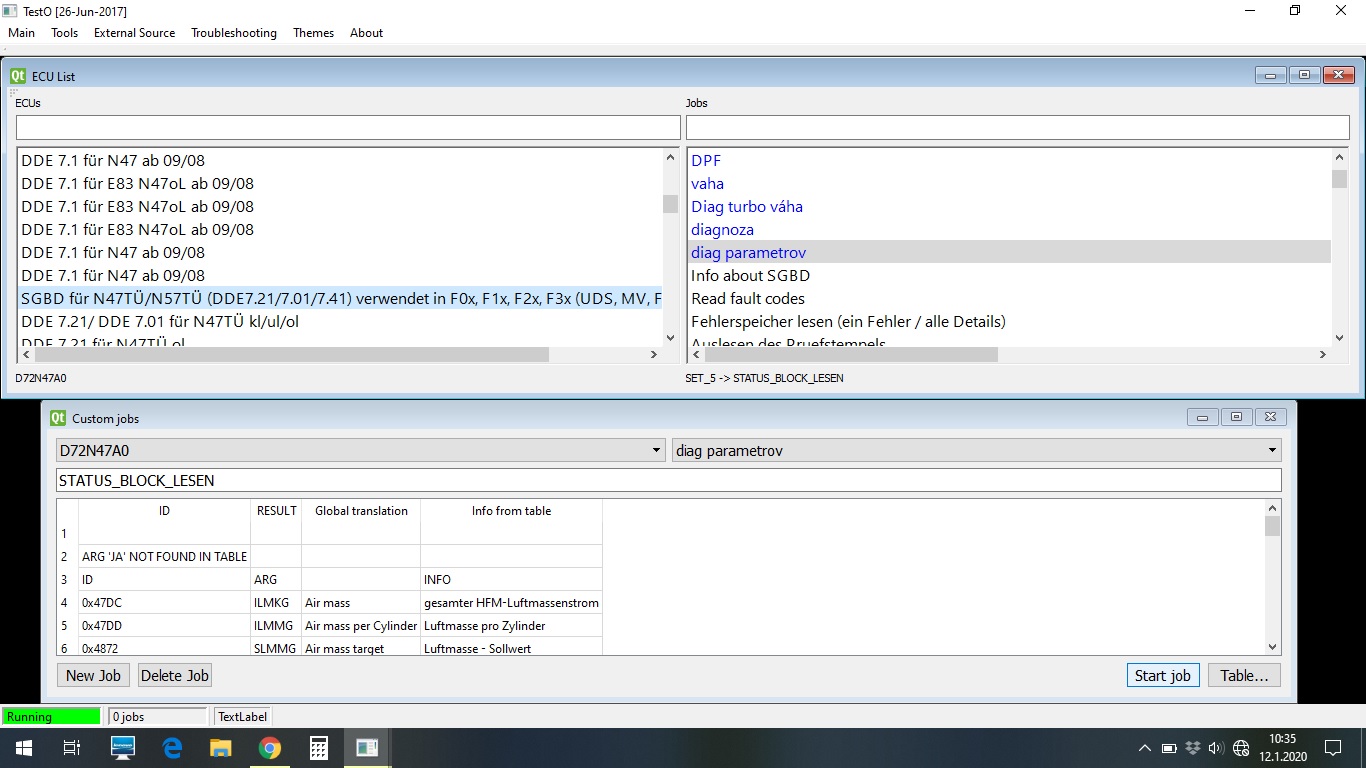Click the ECUs filter input field
This screenshot has height=768, width=1366.
pyautogui.click(x=347, y=128)
